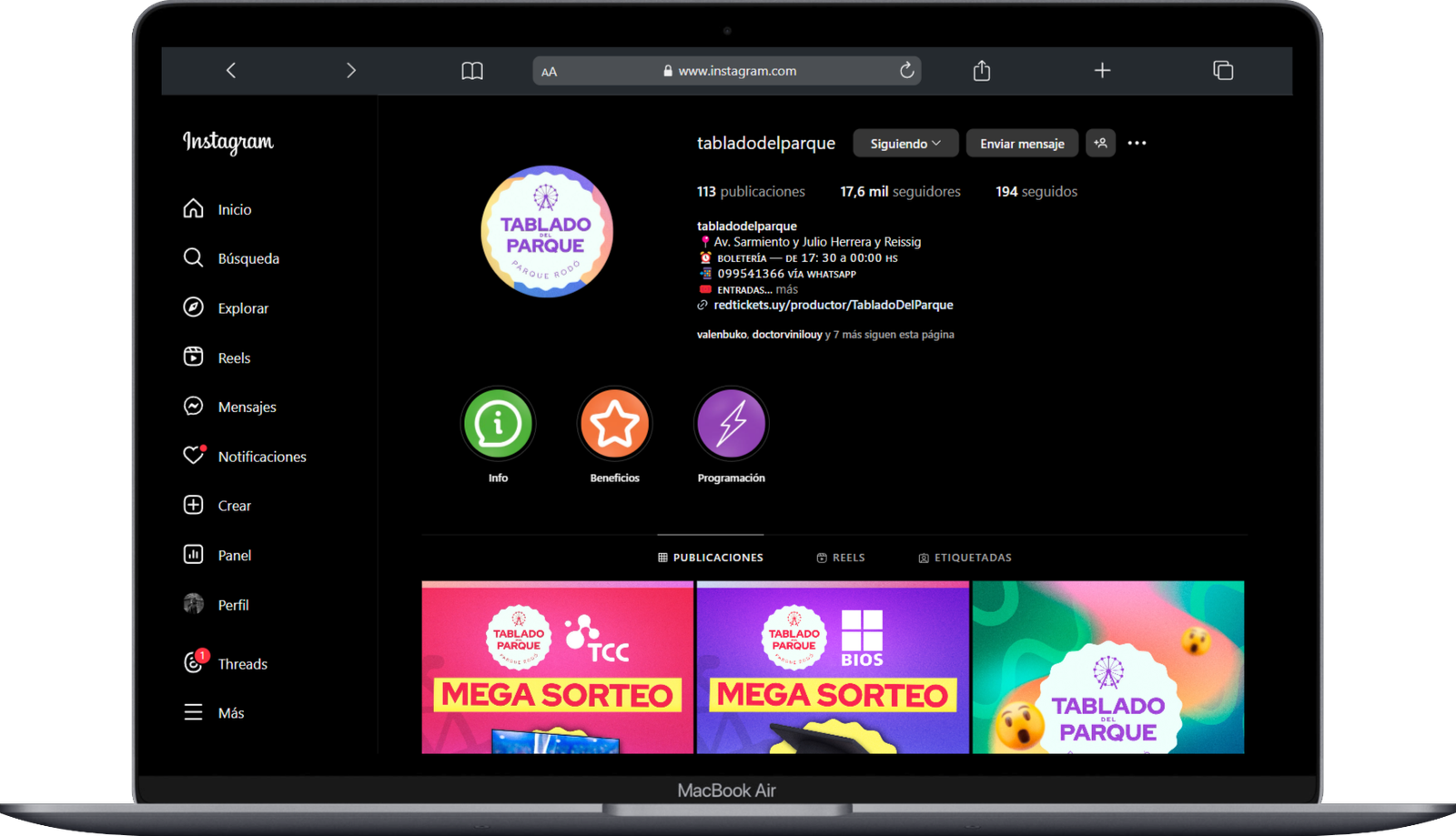View Notificaciones heart icon
Image resolution: width=1456 pixels, height=836 pixels.
pos(193,456)
